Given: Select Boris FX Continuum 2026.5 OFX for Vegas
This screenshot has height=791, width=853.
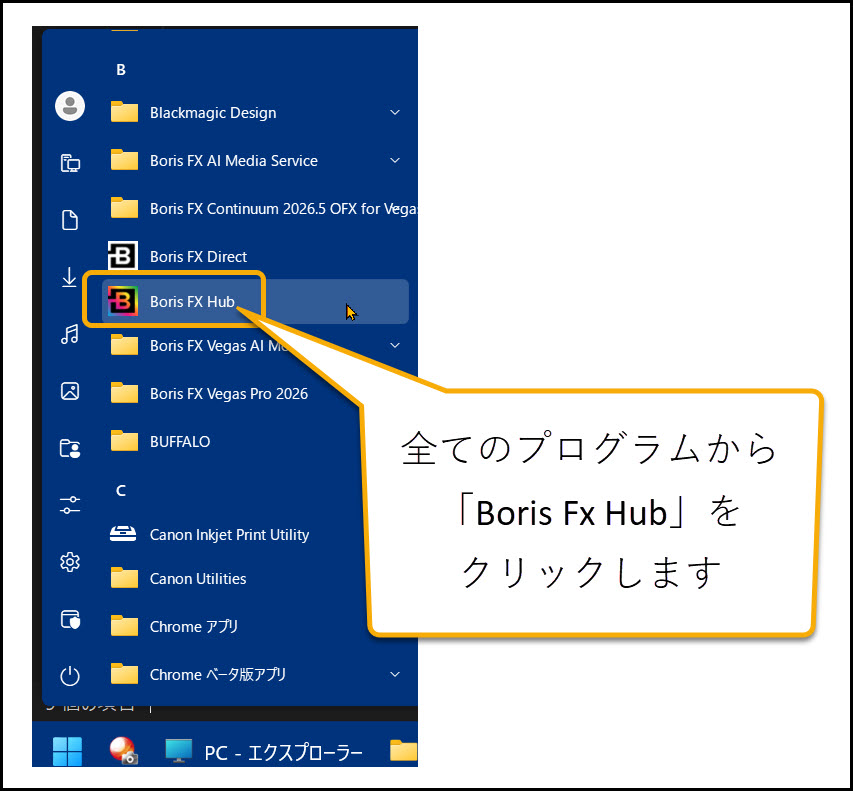Looking at the screenshot, I should click(283, 208).
